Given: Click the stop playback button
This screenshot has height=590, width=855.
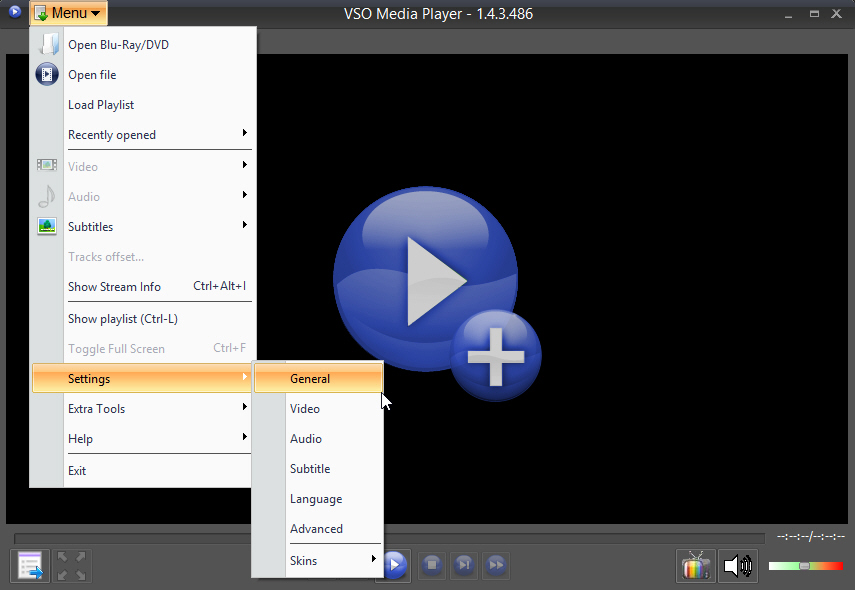Looking at the screenshot, I should click(x=432, y=565).
